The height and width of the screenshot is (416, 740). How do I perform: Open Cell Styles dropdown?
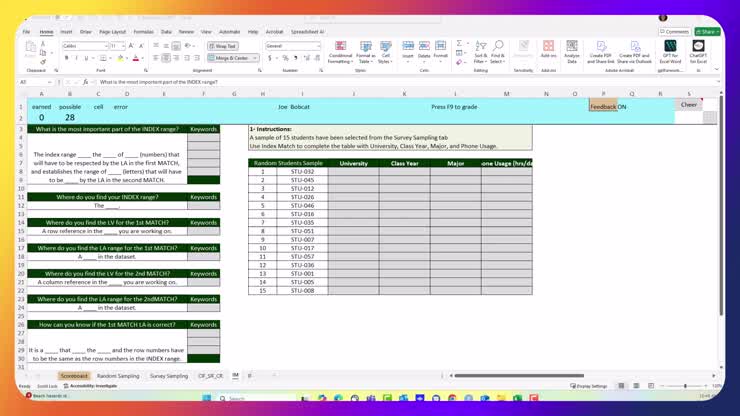[x=386, y=52]
